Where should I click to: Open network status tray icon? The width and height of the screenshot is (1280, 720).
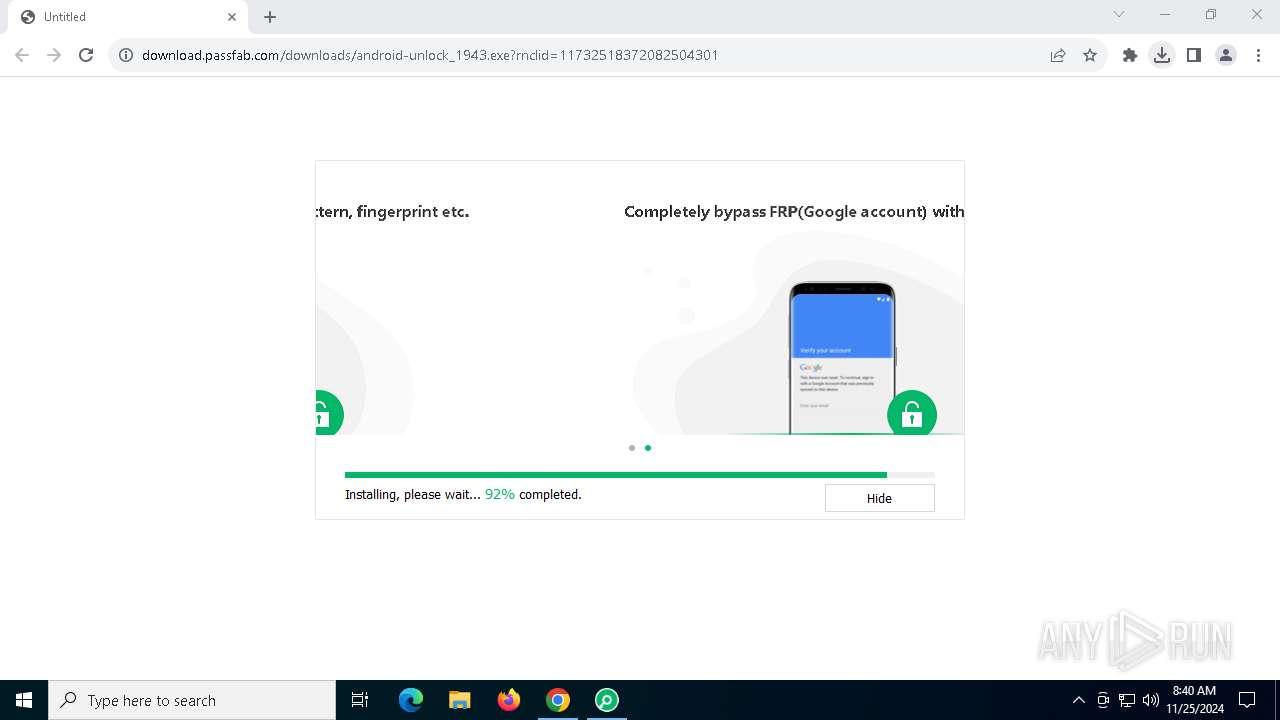[1127, 700]
